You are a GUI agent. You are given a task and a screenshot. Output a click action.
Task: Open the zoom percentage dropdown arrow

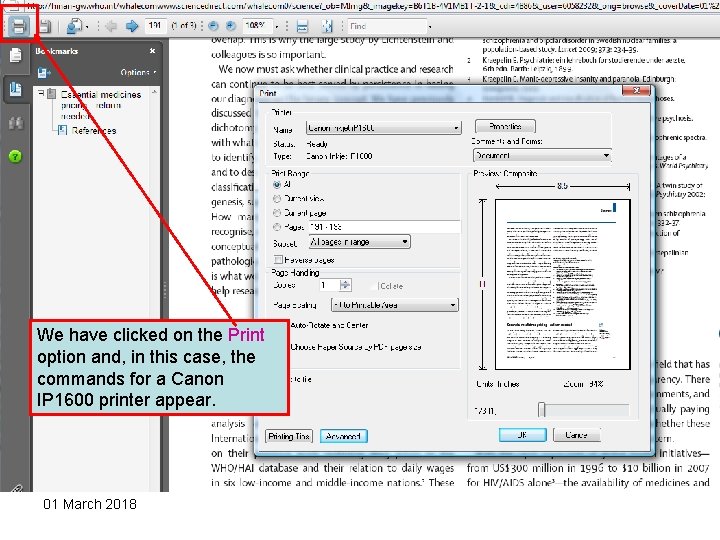pyautogui.click(x=276, y=27)
